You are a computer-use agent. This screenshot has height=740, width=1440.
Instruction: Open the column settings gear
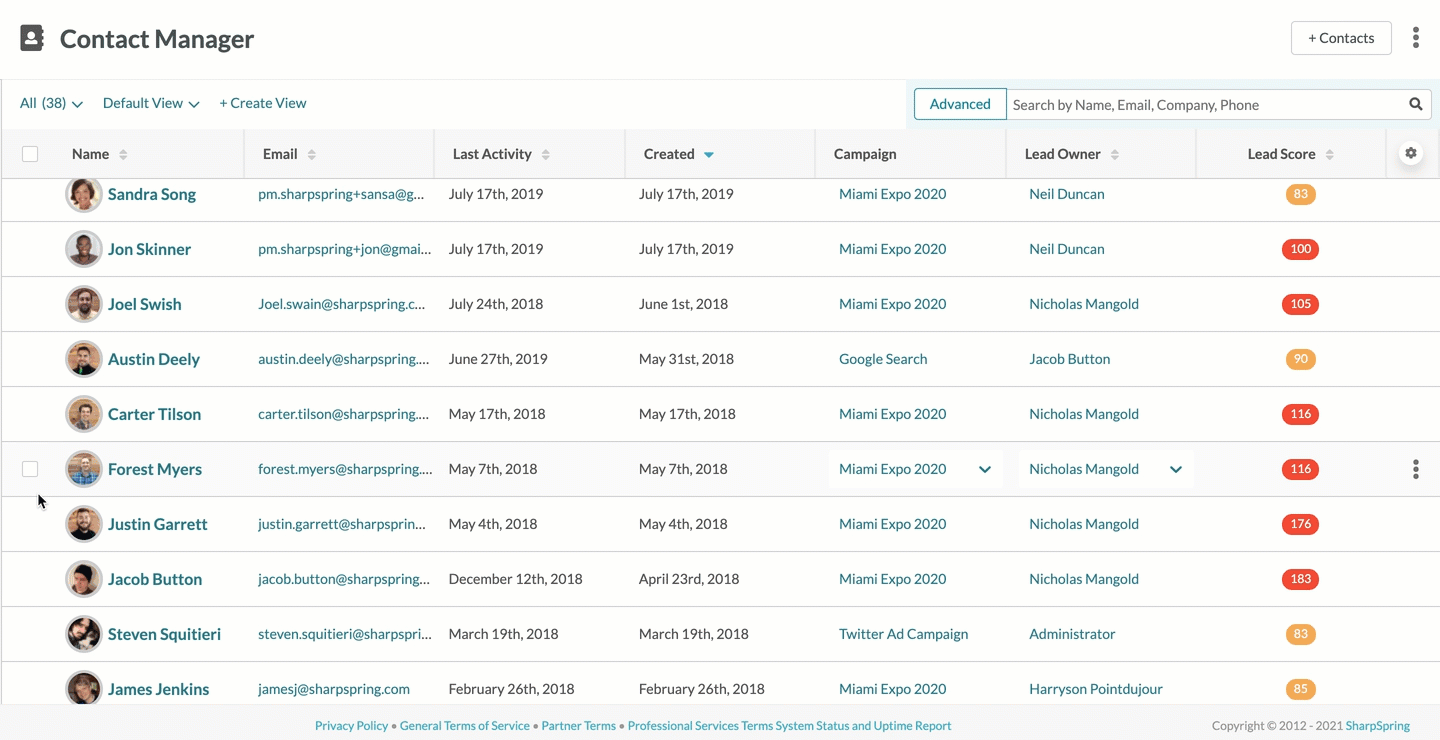(x=1411, y=153)
